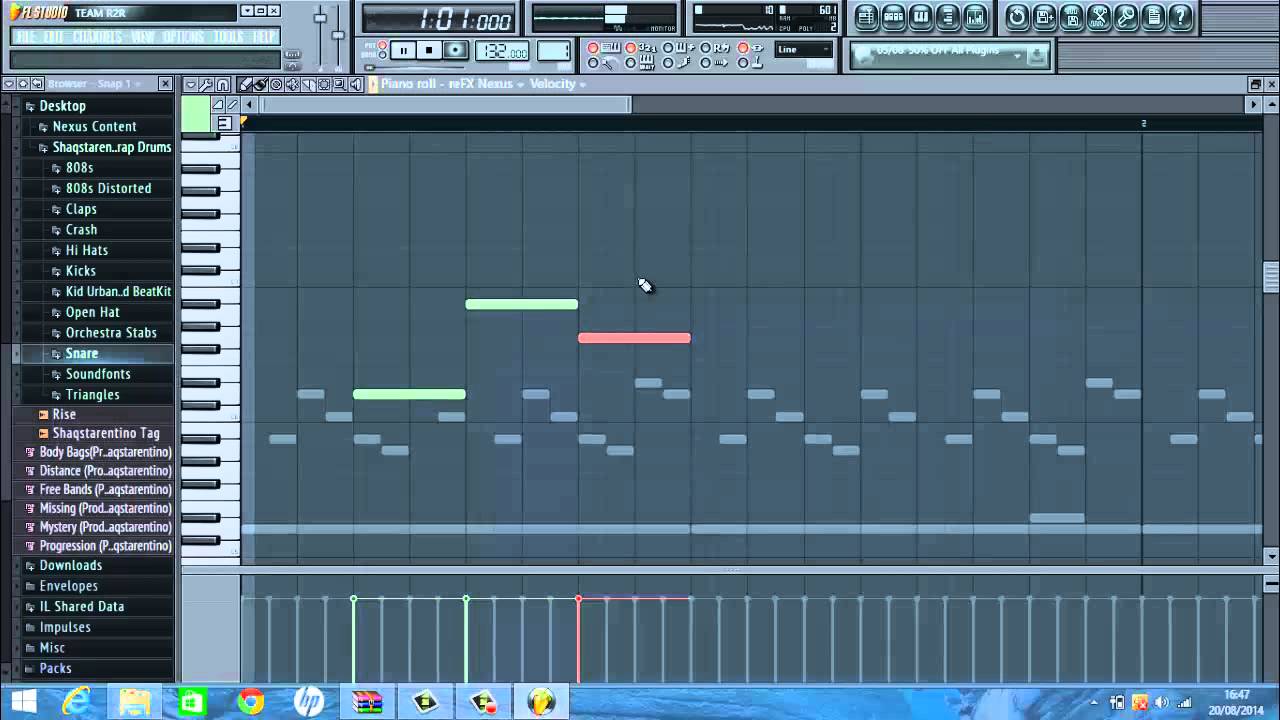Select the Draw pencil tool in piano roll
1280x720 pixels.
pyautogui.click(x=245, y=84)
